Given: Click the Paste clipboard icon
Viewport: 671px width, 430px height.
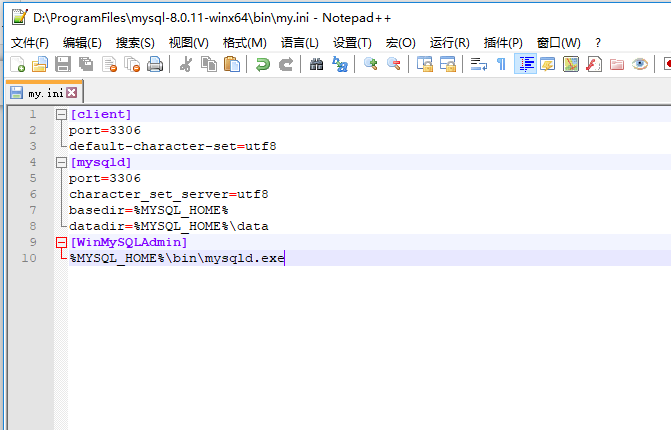Looking at the screenshot, I should tap(232, 65).
